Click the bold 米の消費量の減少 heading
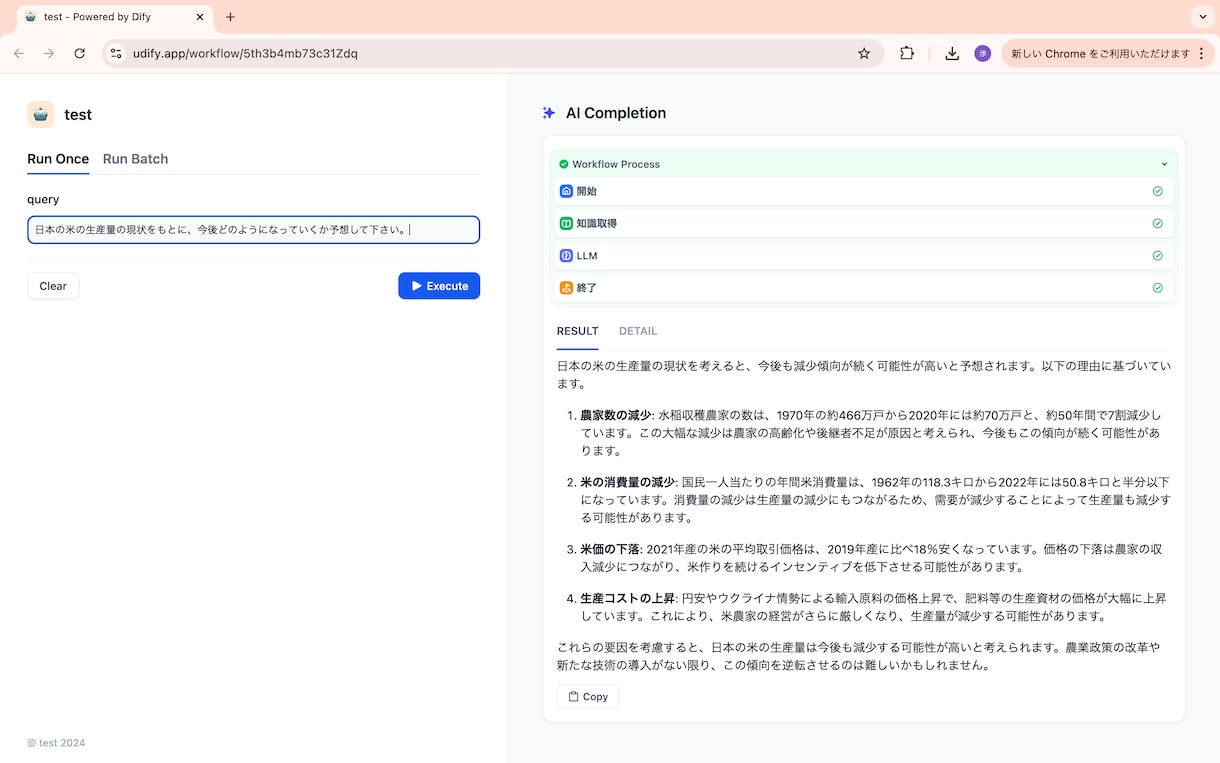 [x=628, y=482]
